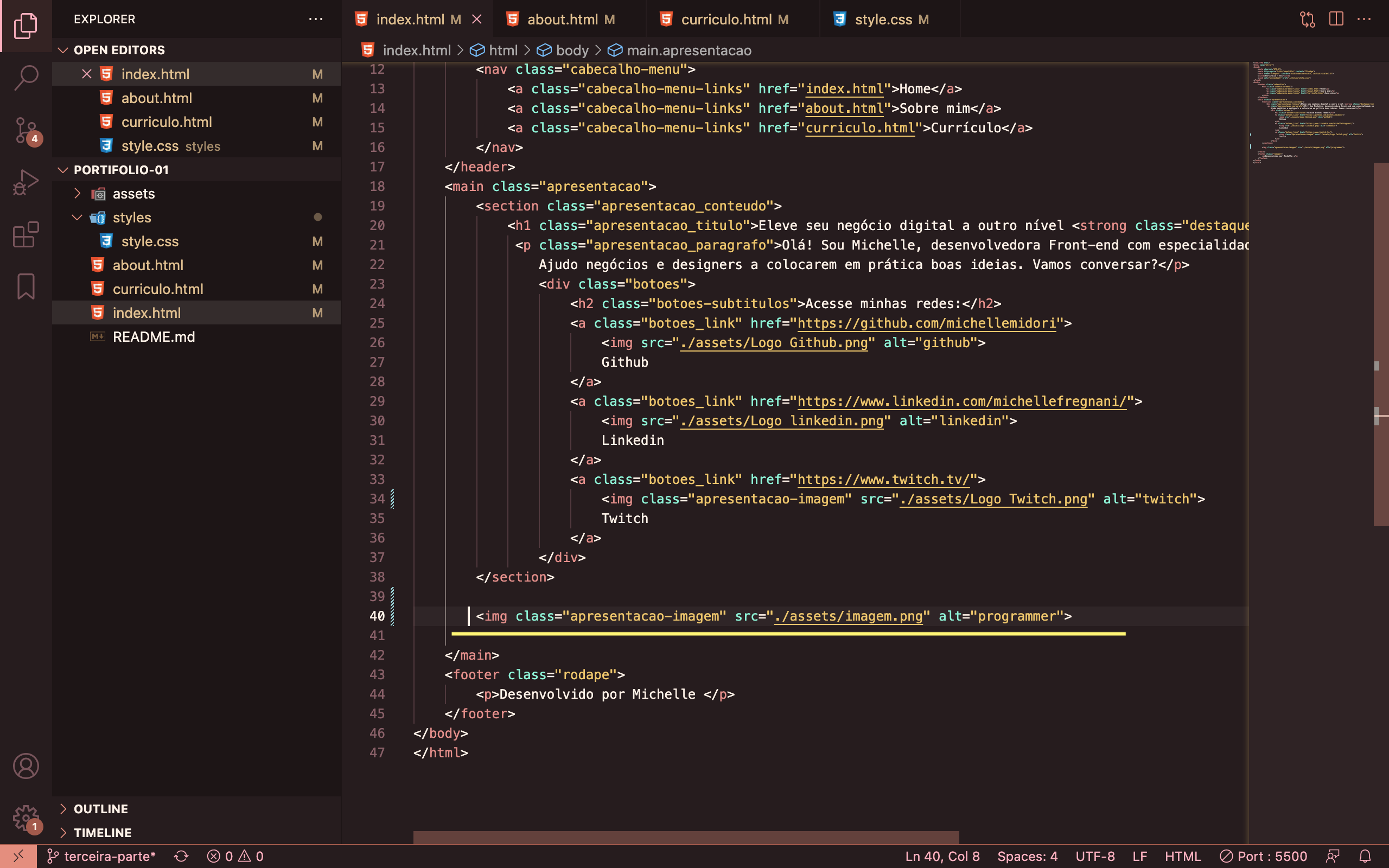Open problems panel via errors and warnings count
The width and height of the screenshot is (1389, 868).
(x=235, y=856)
